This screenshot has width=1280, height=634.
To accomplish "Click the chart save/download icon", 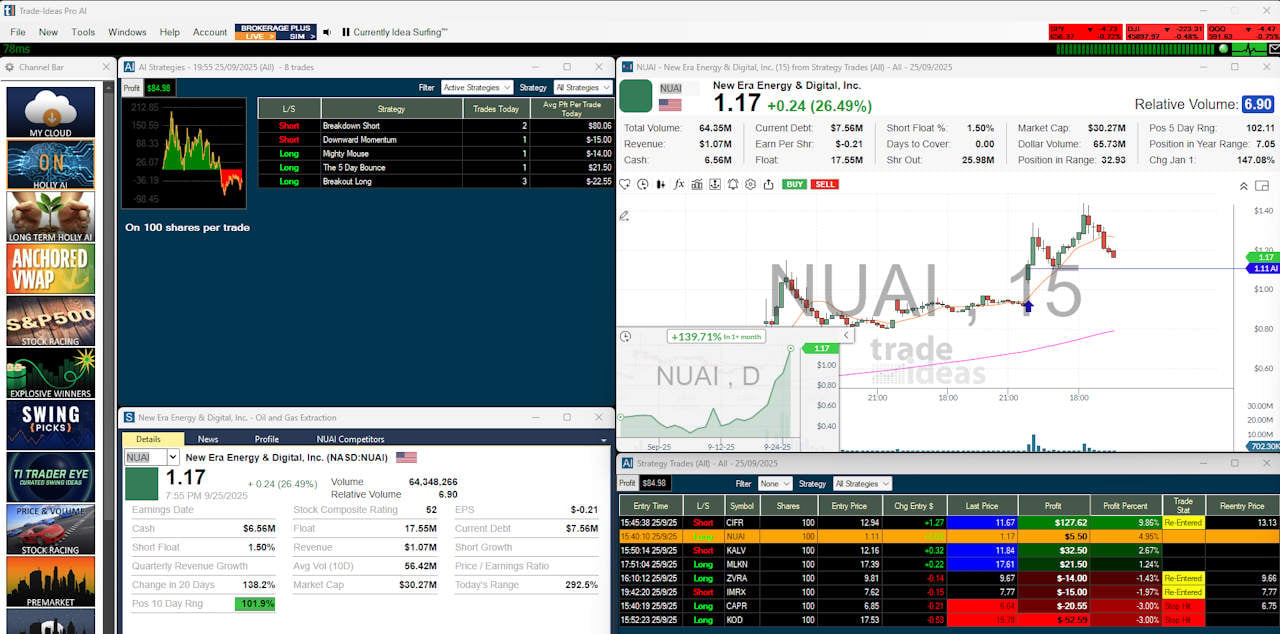I will tap(715, 184).
